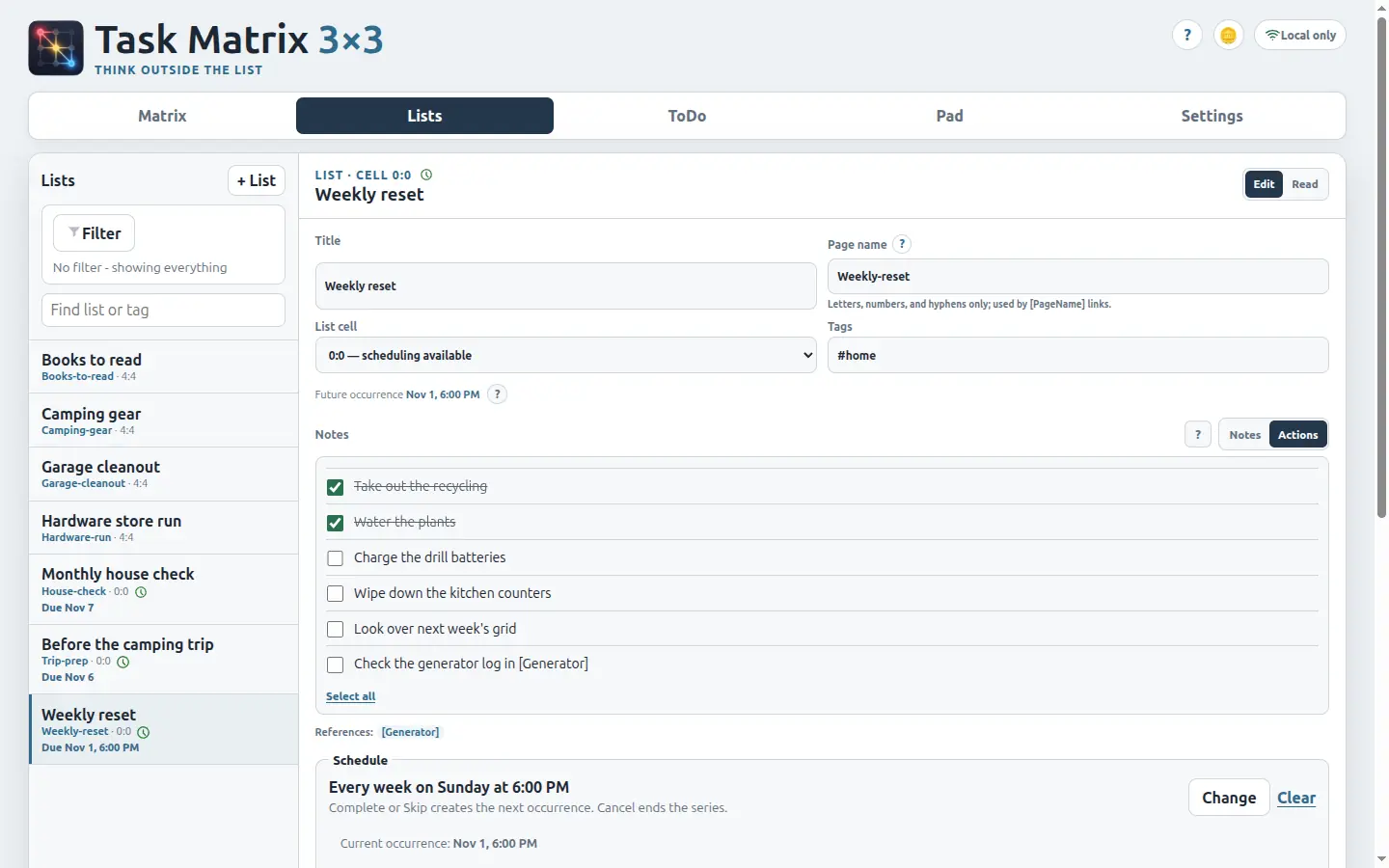The image size is (1389, 868).
Task: Click the Page name field
Action: 1078,277
